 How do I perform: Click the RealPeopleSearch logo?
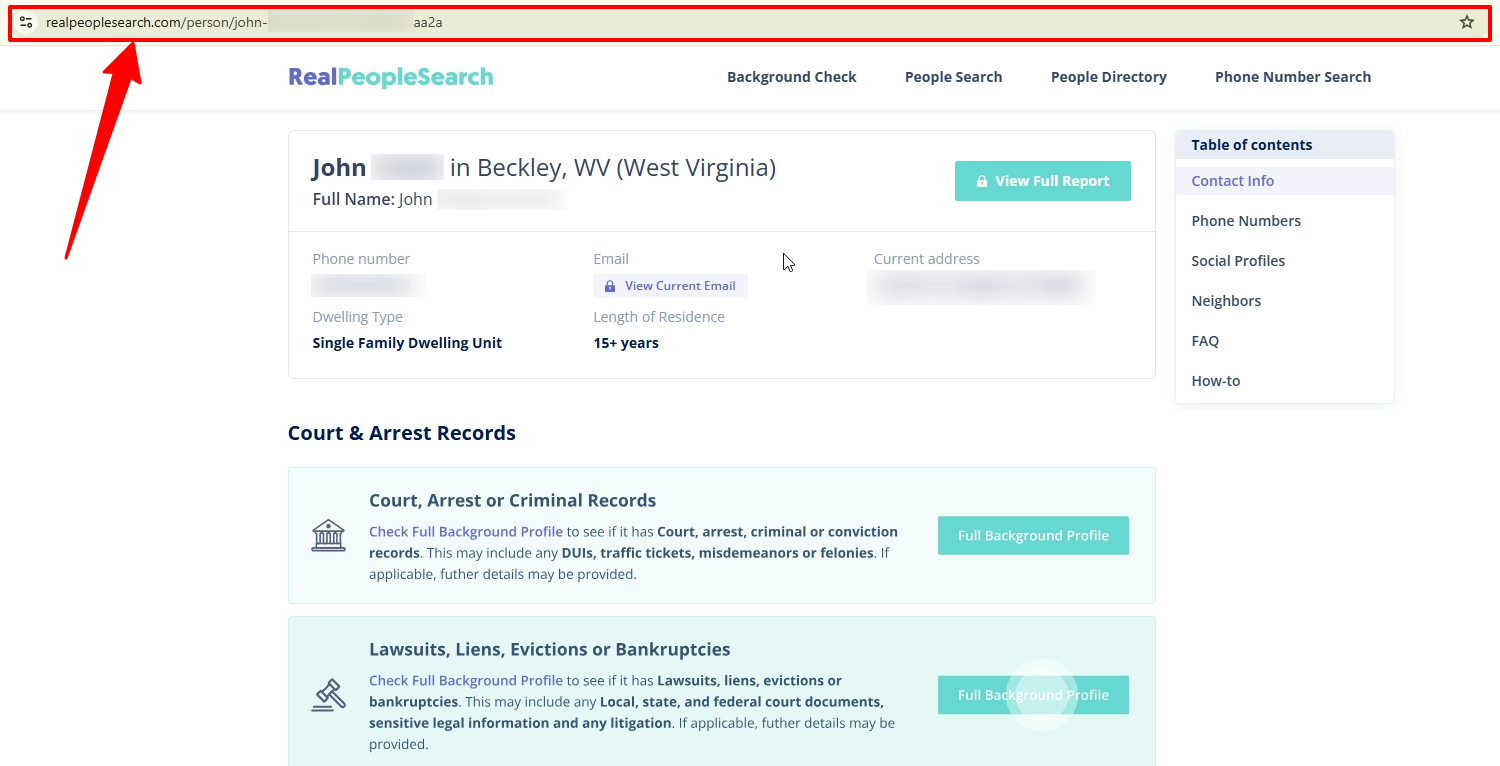click(x=391, y=77)
